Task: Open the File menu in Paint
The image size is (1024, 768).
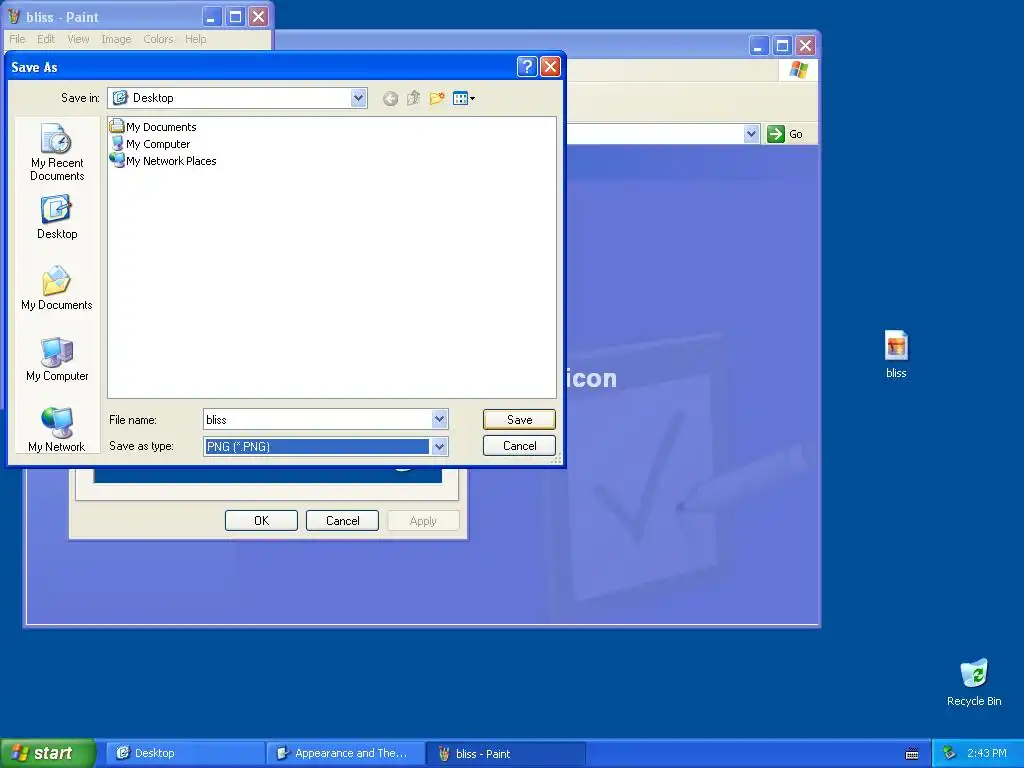Action: tap(17, 39)
